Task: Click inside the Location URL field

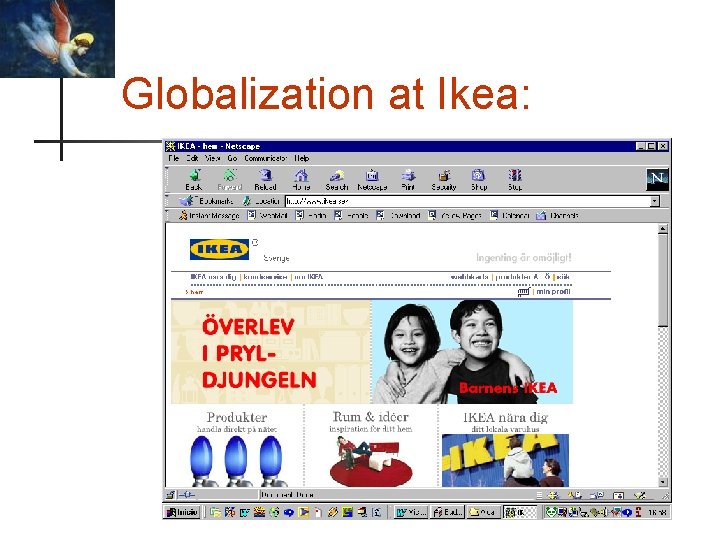Action: click(467, 201)
